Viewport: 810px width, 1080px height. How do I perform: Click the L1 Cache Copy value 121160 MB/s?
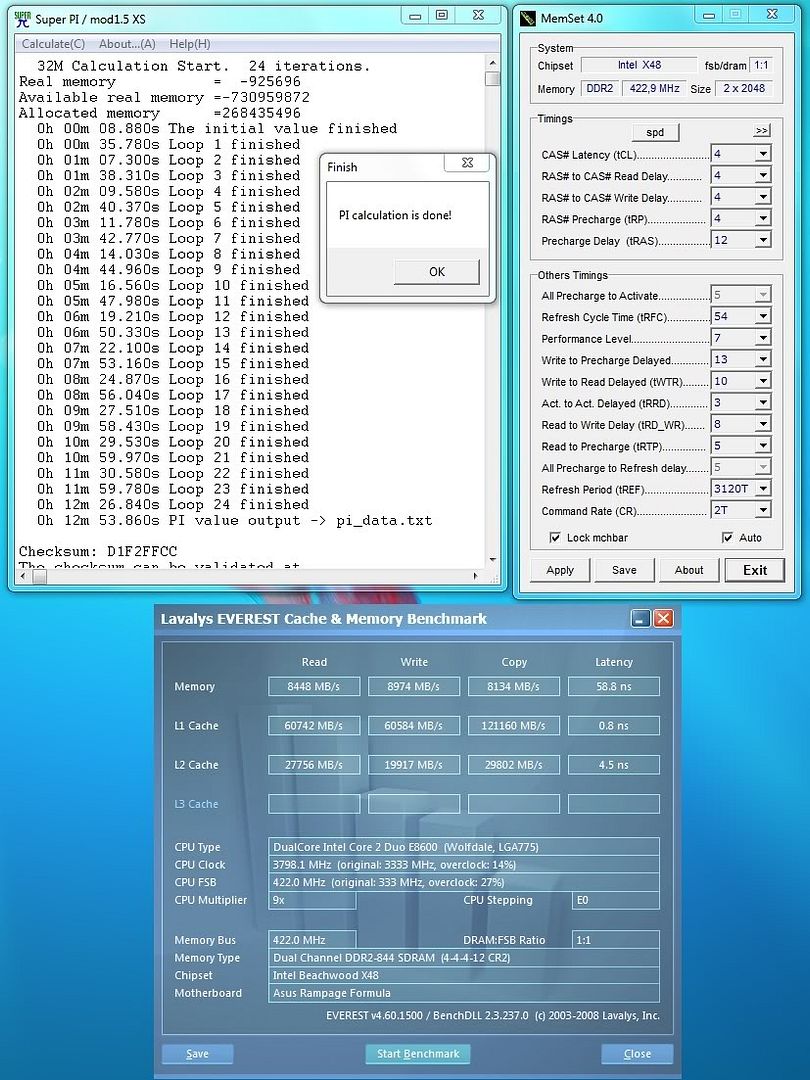[514, 725]
